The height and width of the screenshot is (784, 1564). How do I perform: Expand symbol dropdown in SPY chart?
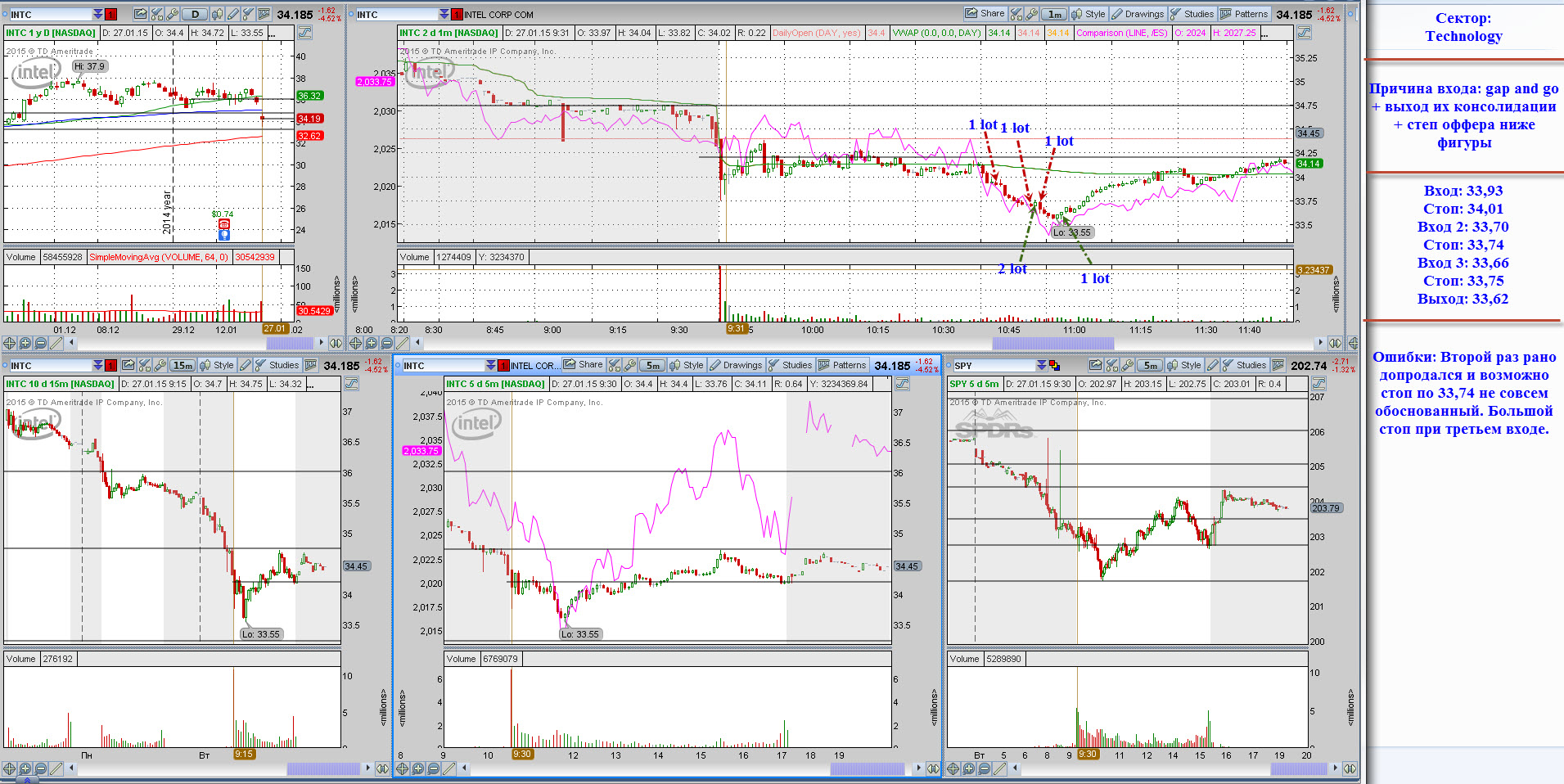[1041, 365]
